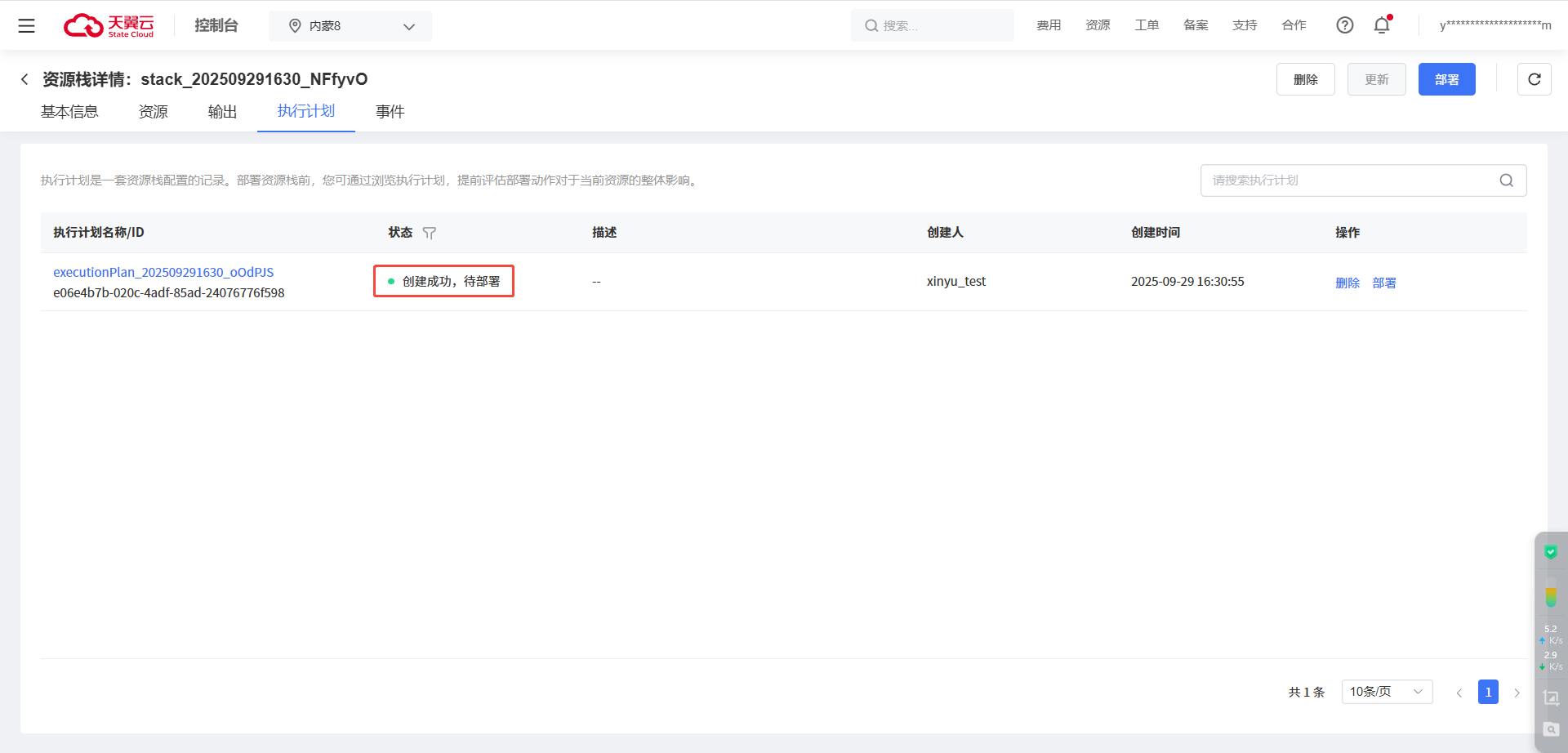Image resolution: width=1568 pixels, height=753 pixels.
Task: Open the executionPlan_202509291630_oOdPJS link
Action: pyautogui.click(x=163, y=273)
